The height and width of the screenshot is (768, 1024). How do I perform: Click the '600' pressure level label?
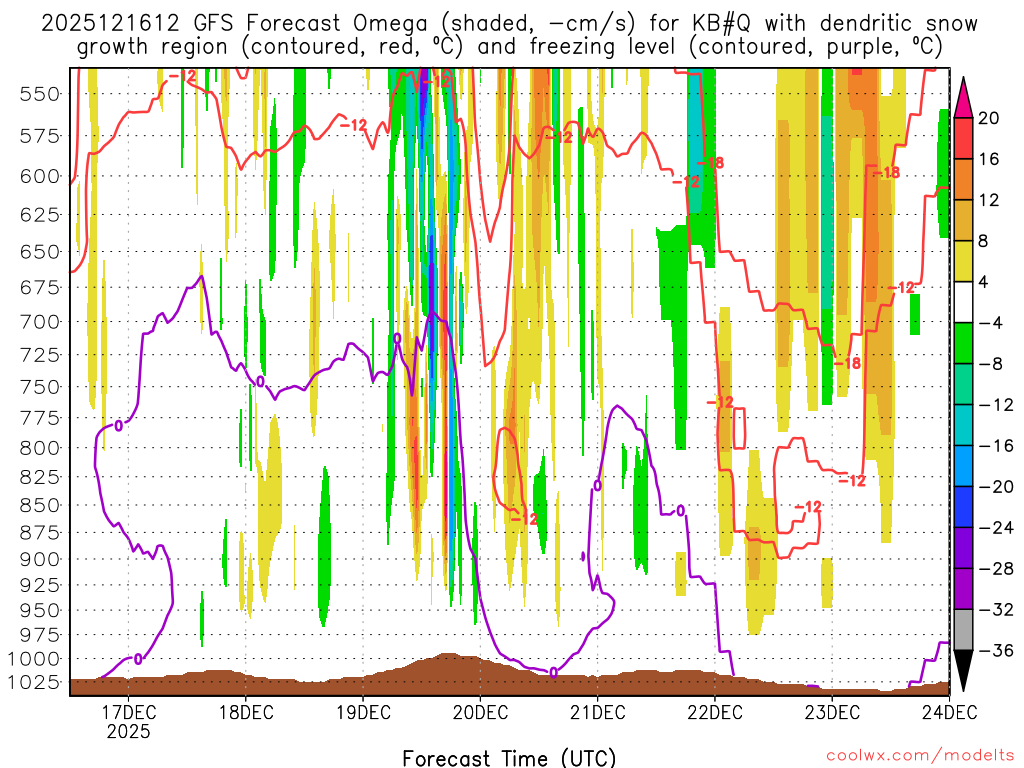(x=40, y=176)
